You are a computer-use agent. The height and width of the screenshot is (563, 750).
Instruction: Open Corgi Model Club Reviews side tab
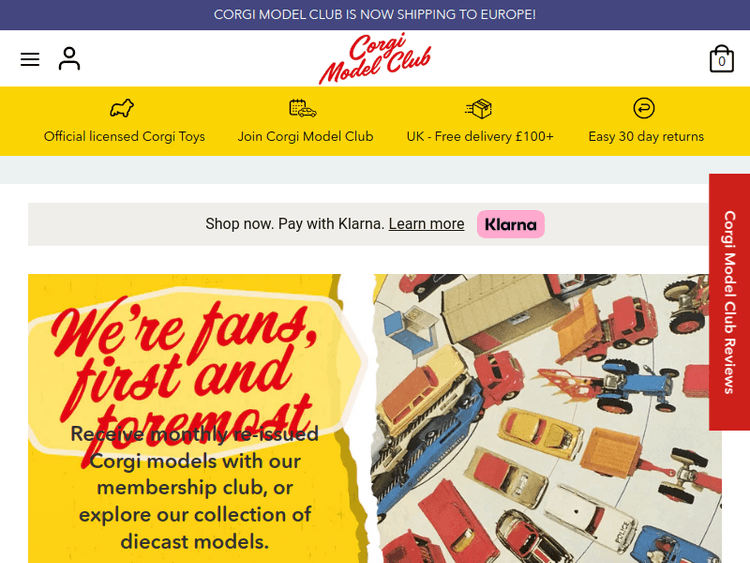coord(729,302)
